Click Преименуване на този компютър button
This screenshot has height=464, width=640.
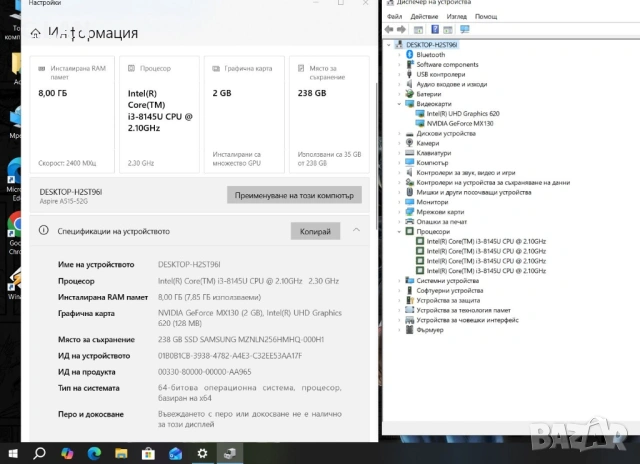294,195
